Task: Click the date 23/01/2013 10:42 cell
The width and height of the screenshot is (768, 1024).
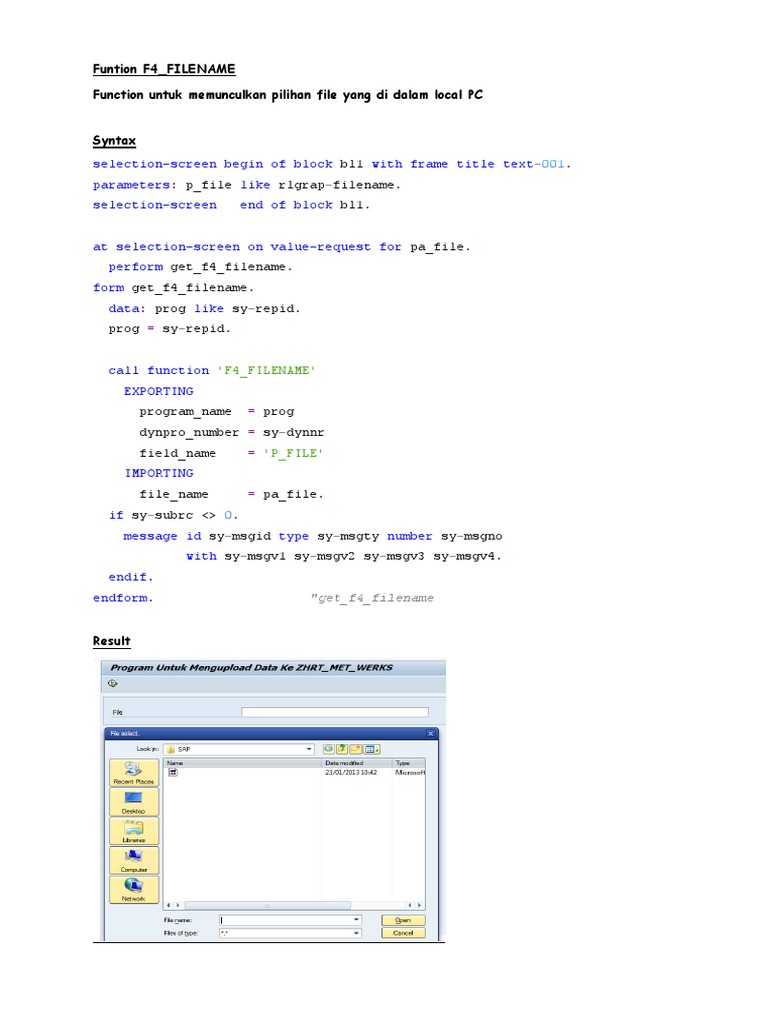Action: (x=351, y=772)
